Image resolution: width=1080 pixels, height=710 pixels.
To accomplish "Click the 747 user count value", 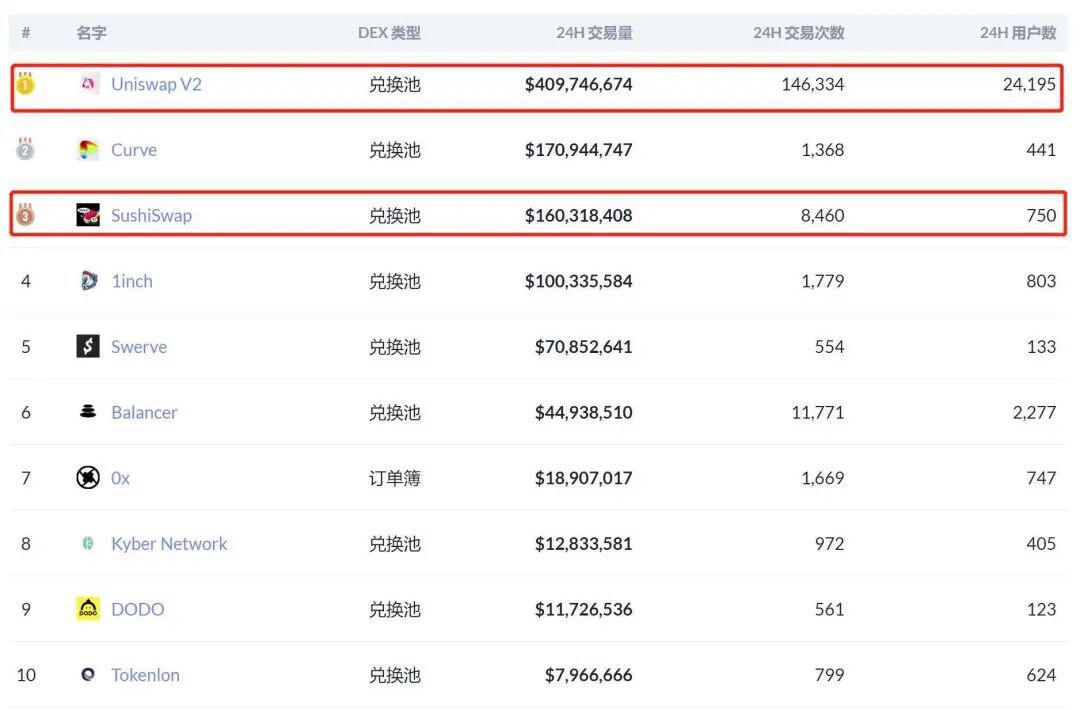I will tap(1041, 478).
